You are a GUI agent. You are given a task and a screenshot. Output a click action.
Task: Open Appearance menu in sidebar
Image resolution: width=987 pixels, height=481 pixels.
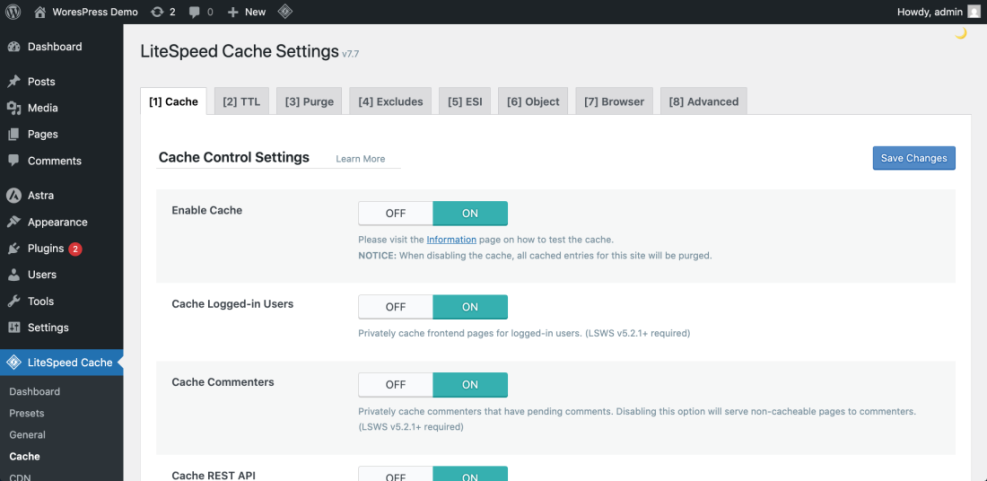click(x=57, y=222)
